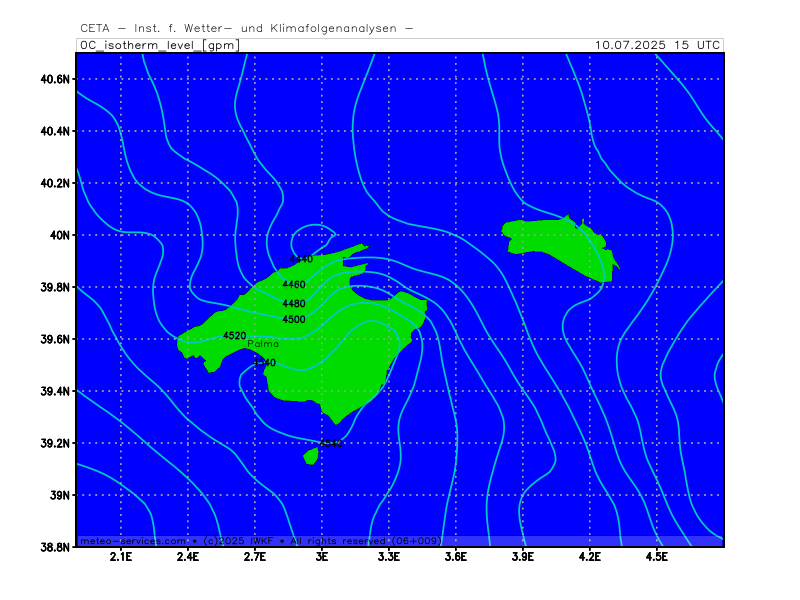
Task: Click the 4440 contour label
Action: coord(302,259)
